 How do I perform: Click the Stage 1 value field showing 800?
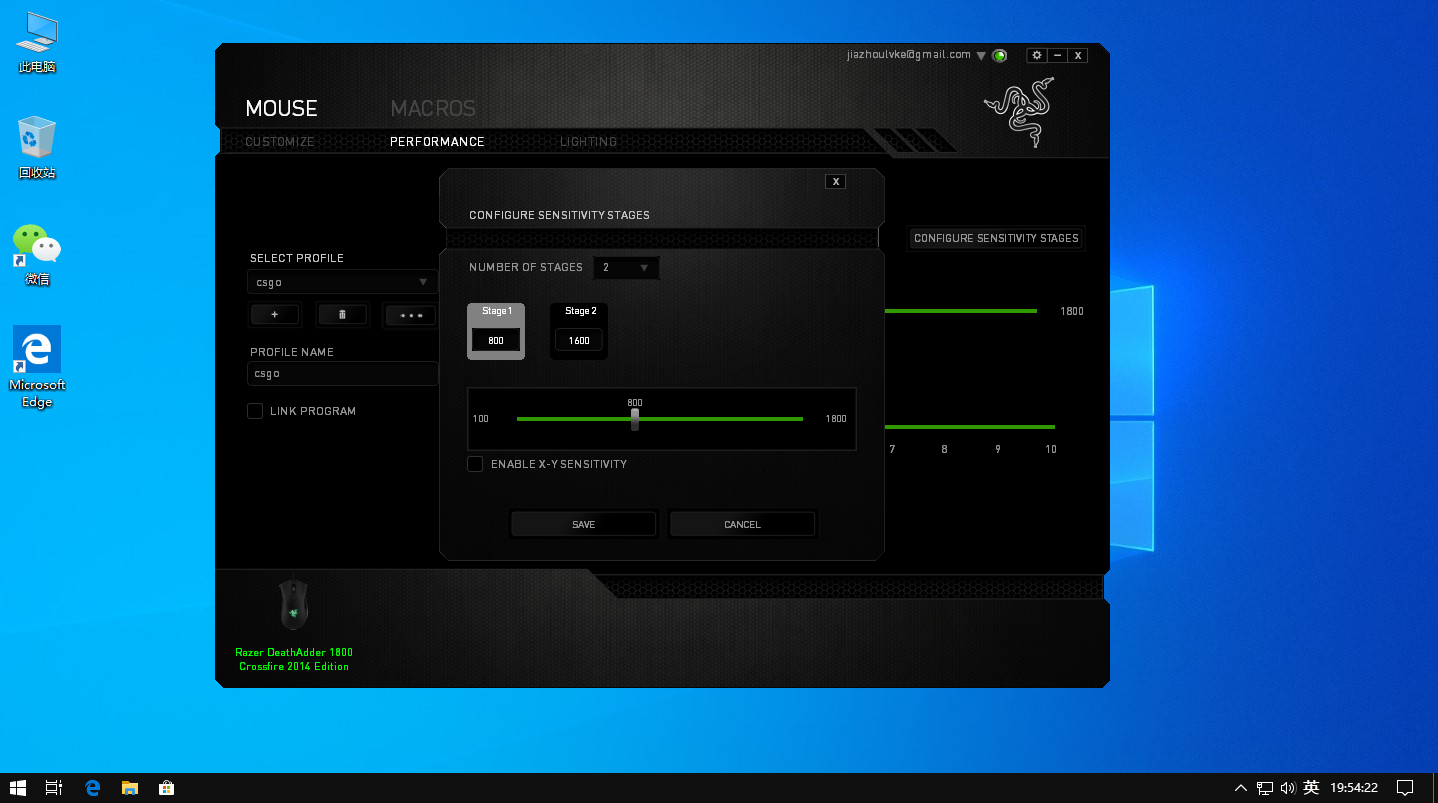click(x=496, y=340)
